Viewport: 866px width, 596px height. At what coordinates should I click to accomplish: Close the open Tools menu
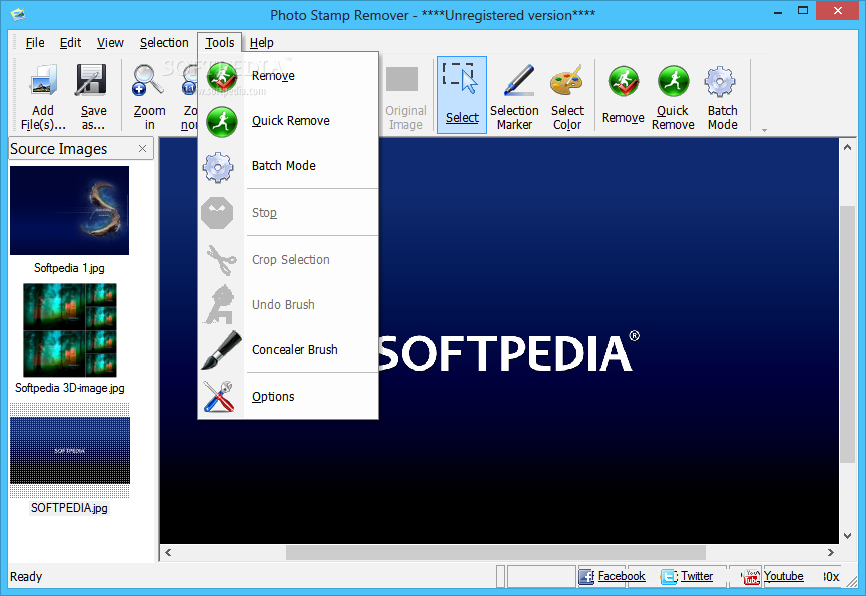[220, 43]
